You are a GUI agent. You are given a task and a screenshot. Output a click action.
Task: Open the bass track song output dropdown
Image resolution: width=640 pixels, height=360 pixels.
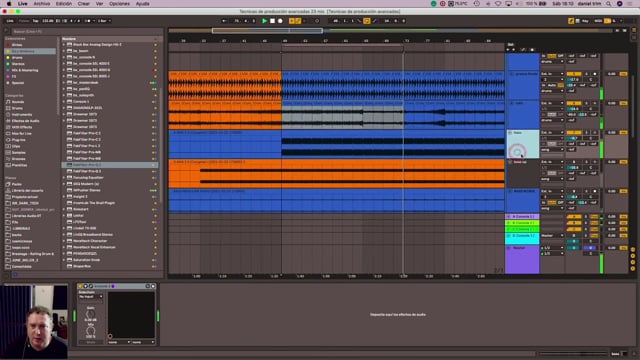click(552, 150)
